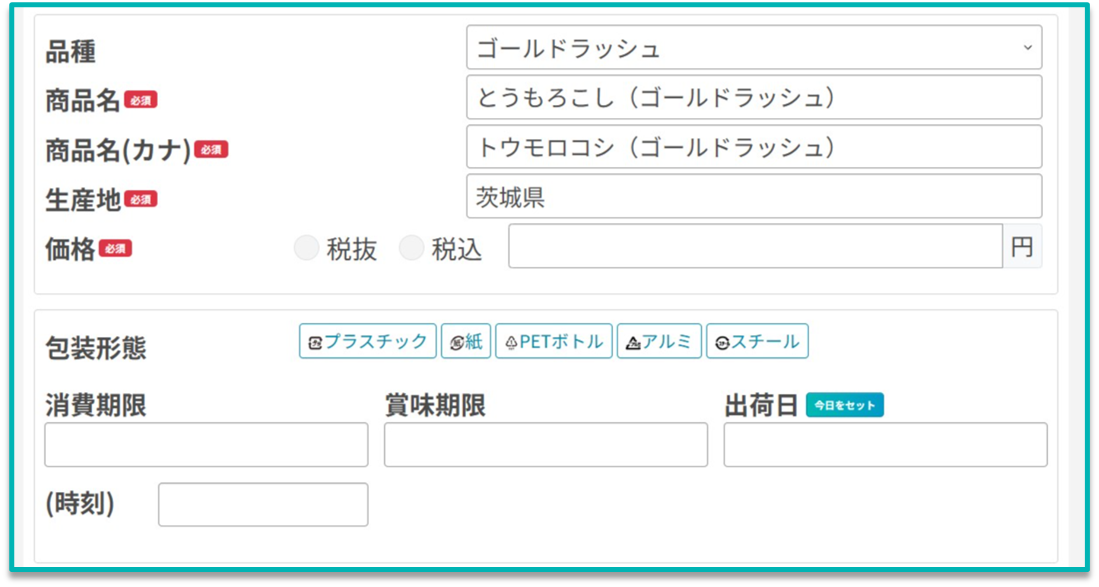
Task: Pick the PETボトル packaging icon button
Action: tap(553, 341)
